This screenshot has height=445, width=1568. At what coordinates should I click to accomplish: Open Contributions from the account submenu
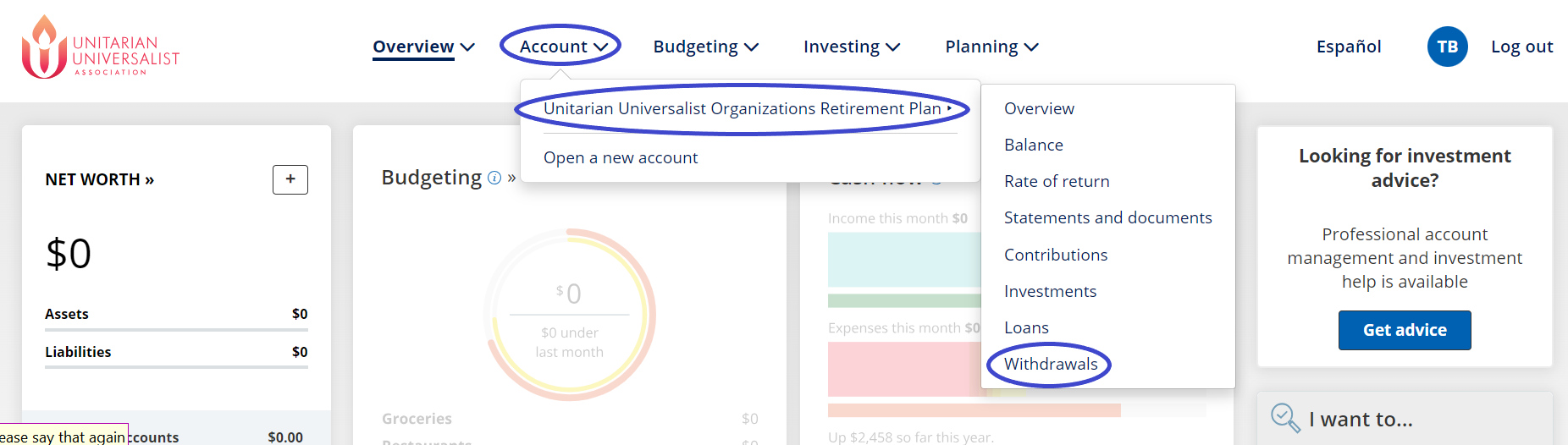point(1055,255)
